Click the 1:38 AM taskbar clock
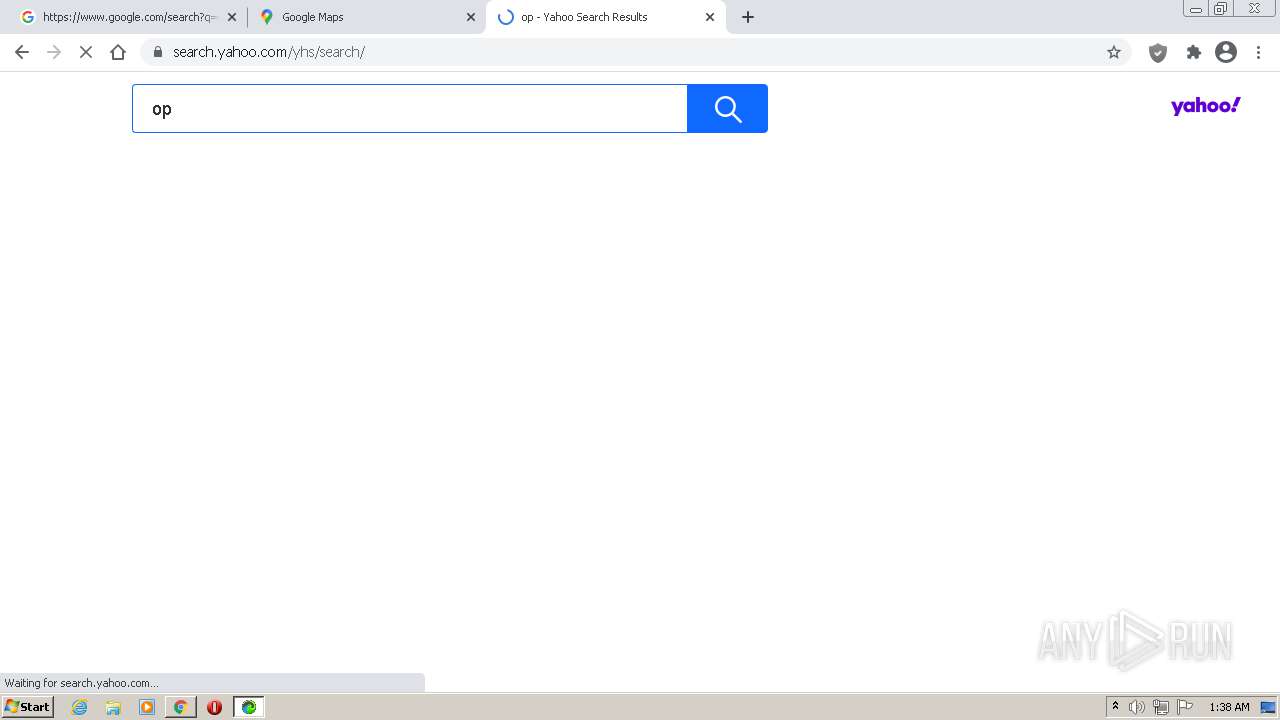 point(1229,707)
